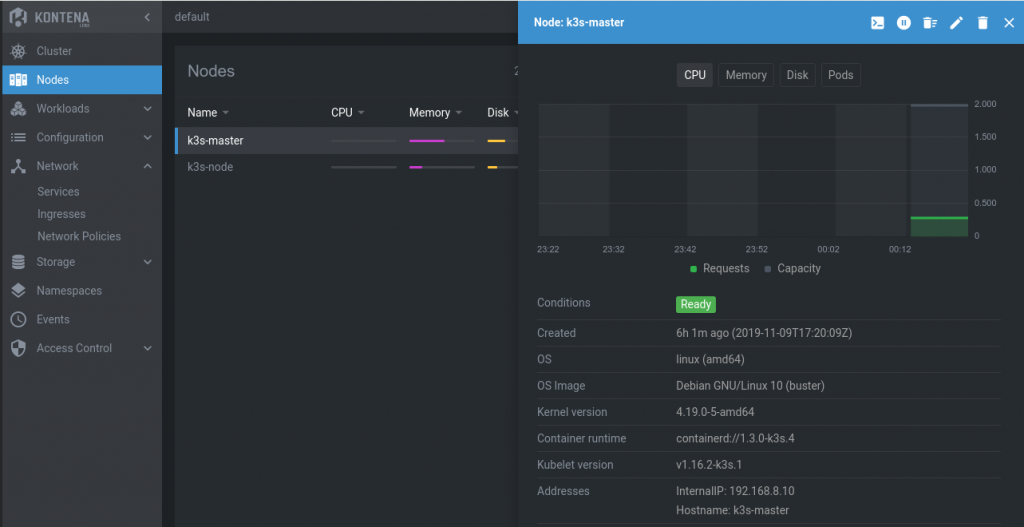Click the green Ready condition badge

(x=696, y=304)
